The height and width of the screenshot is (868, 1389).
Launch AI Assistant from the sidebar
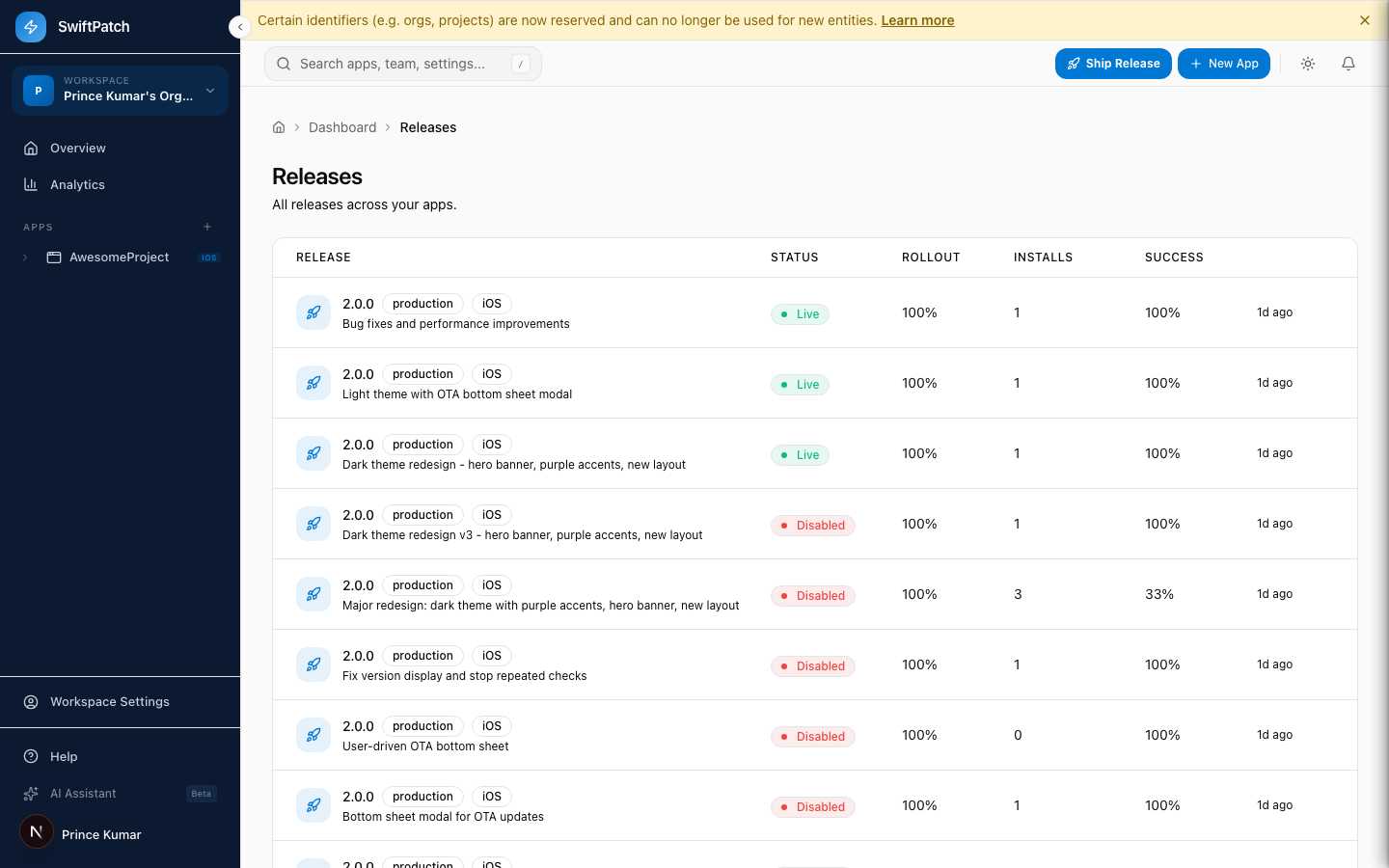[82, 794]
